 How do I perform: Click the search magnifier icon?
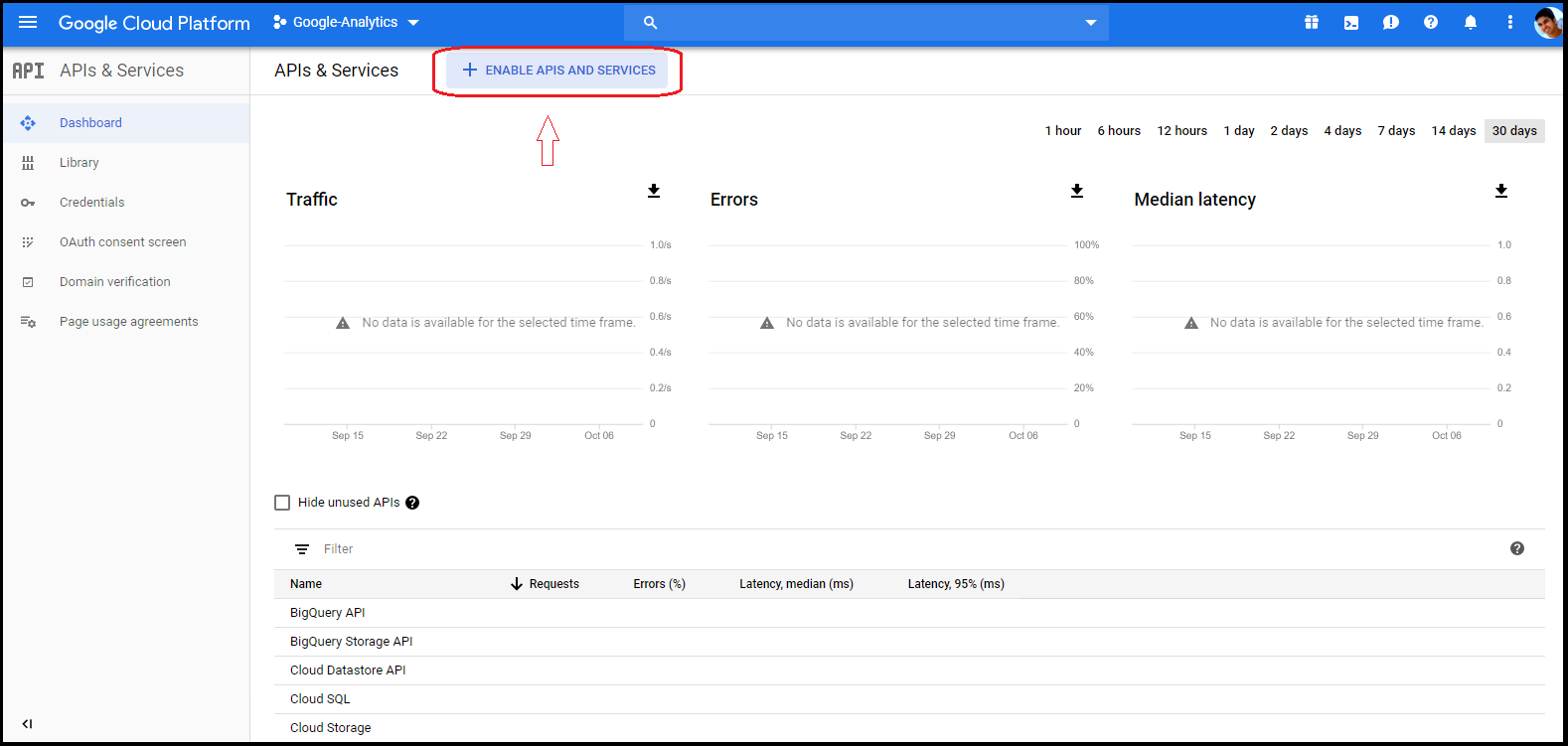[x=650, y=22]
